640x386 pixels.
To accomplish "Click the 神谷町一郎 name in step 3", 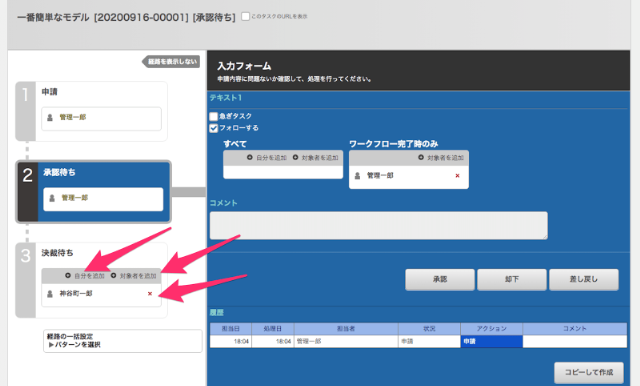I will click(76, 293).
